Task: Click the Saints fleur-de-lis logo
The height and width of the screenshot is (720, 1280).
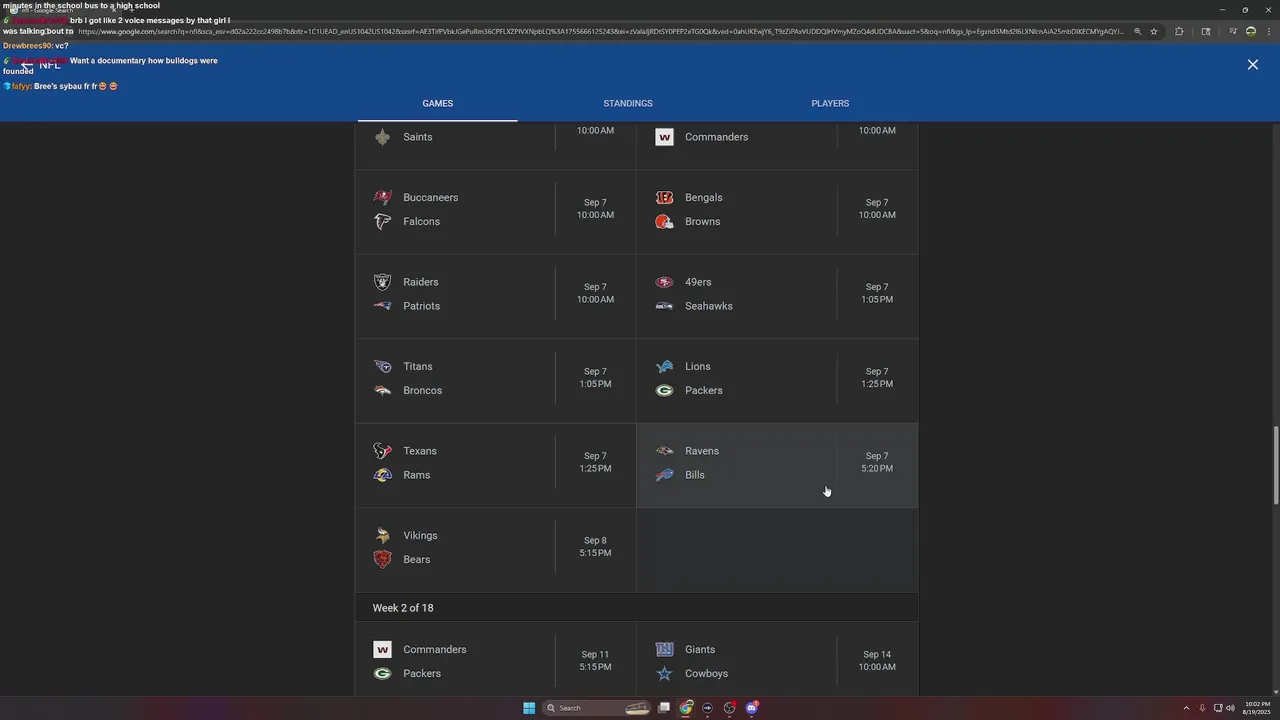Action: [382, 137]
